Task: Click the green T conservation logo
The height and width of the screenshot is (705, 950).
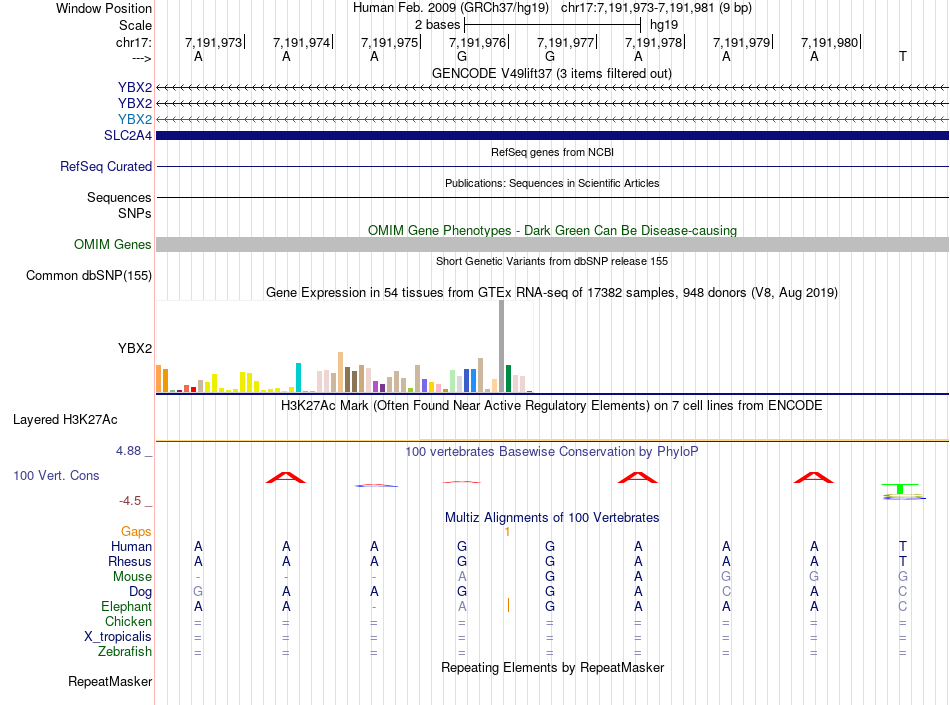Action: pos(900,489)
